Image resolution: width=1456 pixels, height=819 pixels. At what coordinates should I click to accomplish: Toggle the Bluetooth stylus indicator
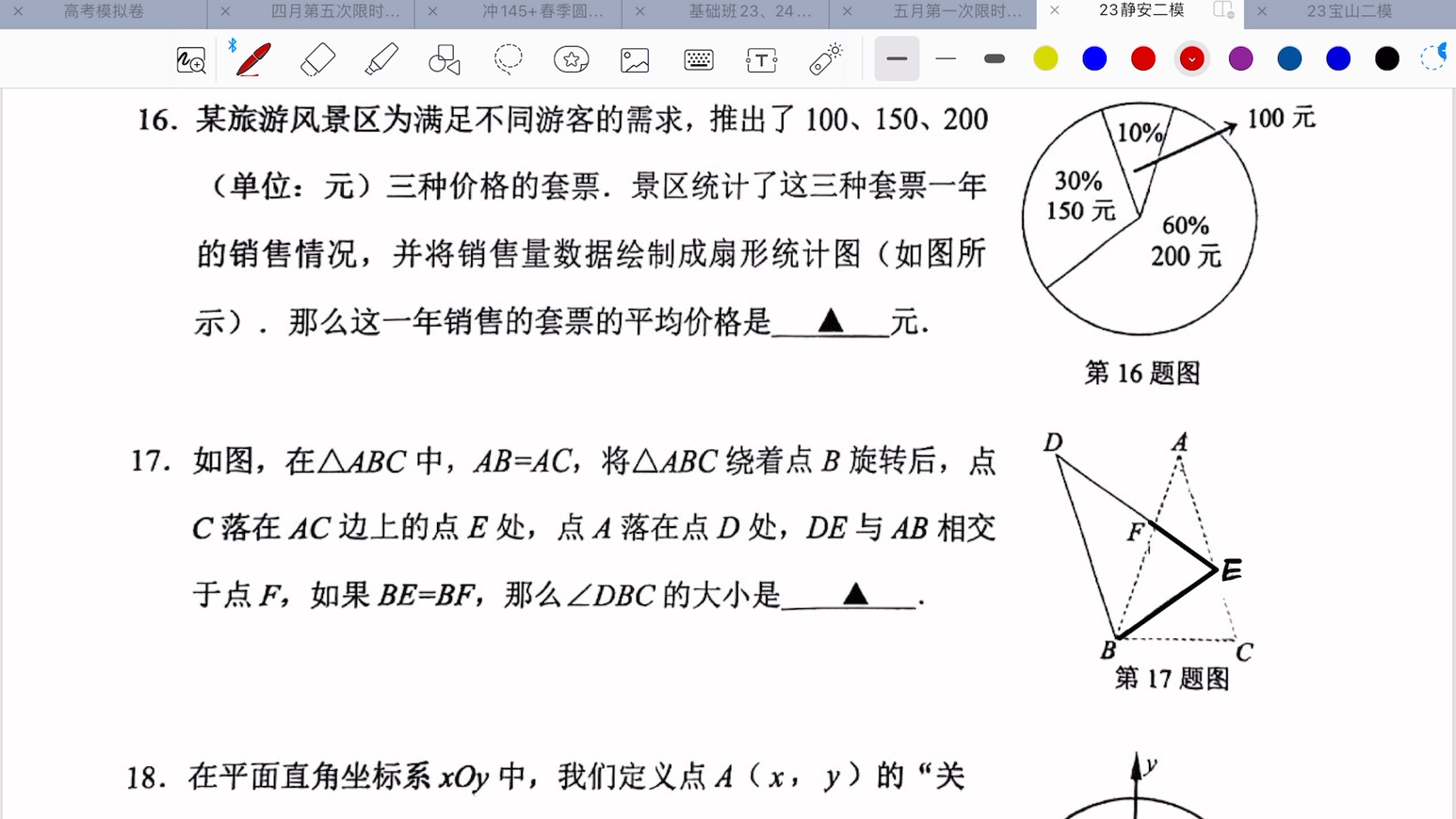tap(232, 45)
